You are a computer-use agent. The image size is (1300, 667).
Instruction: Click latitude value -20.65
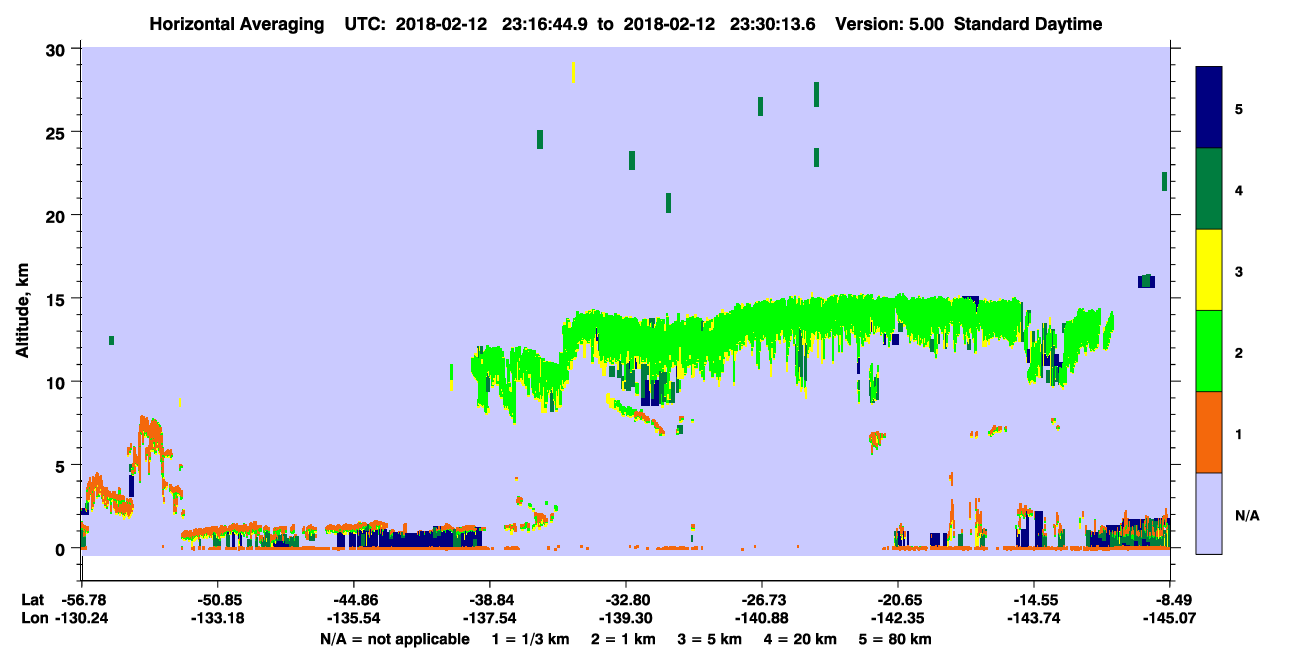click(x=898, y=600)
